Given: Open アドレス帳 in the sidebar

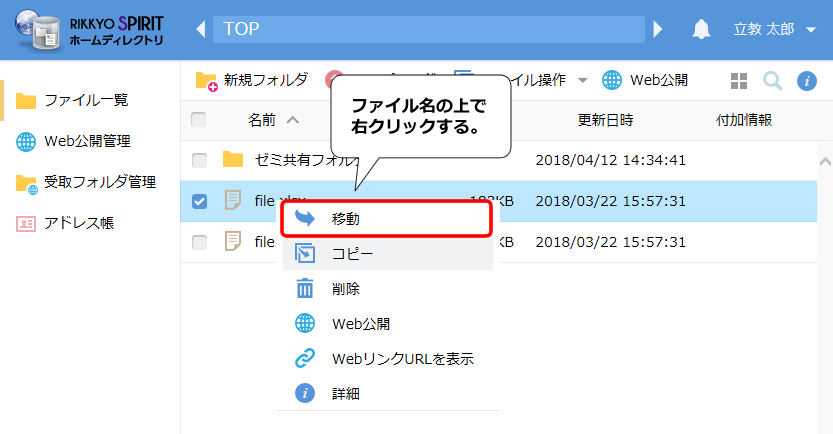Looking at the screenshot, I should pos(65,223).
